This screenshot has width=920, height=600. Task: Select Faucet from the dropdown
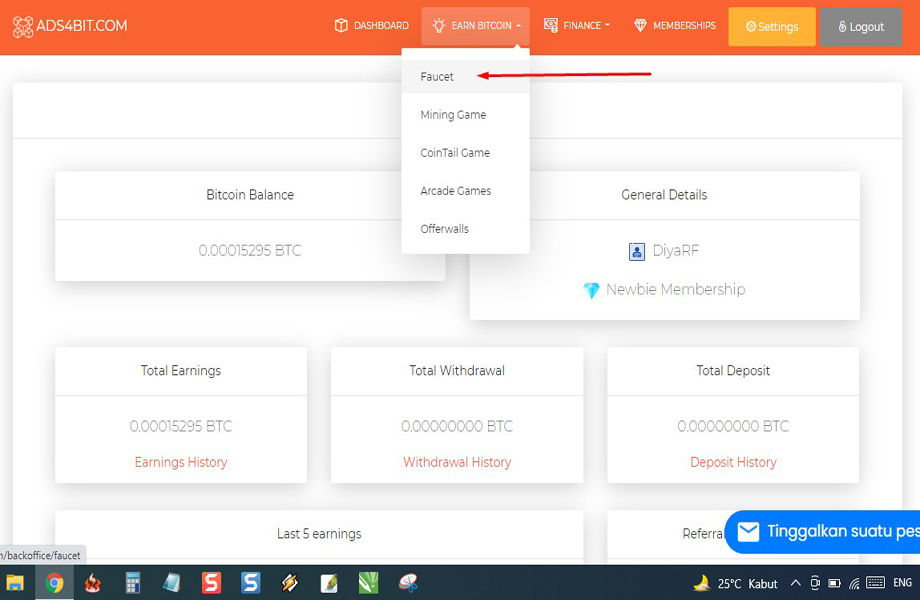point(437,77)
